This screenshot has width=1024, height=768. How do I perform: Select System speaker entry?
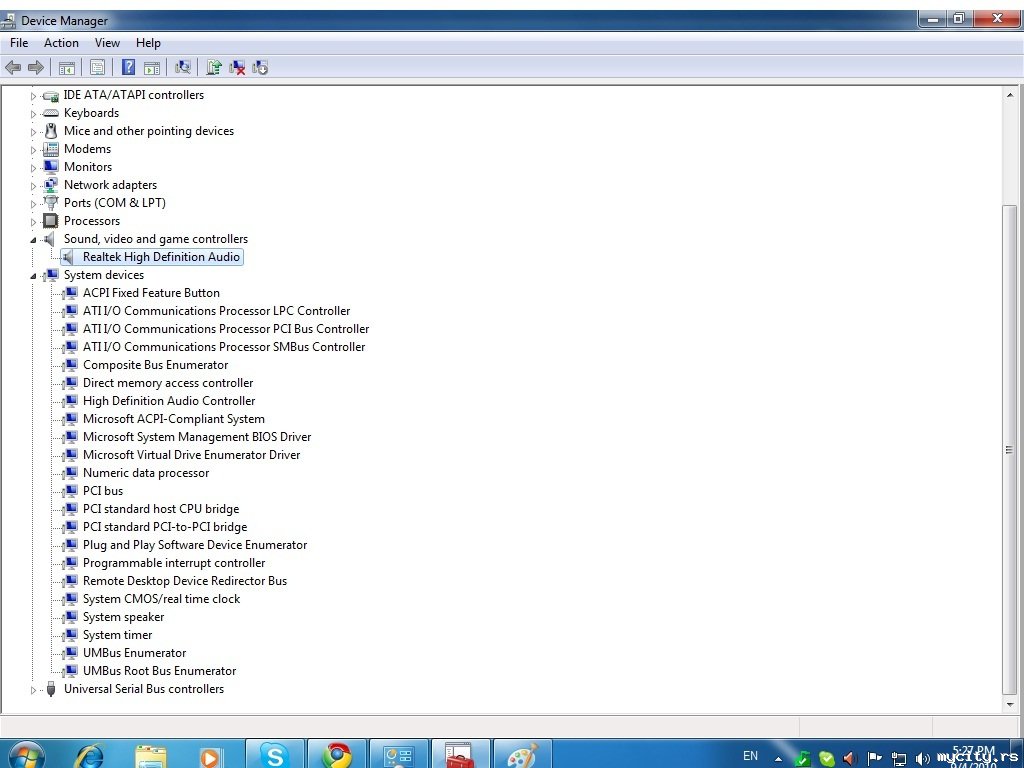[x=123, y=617]
